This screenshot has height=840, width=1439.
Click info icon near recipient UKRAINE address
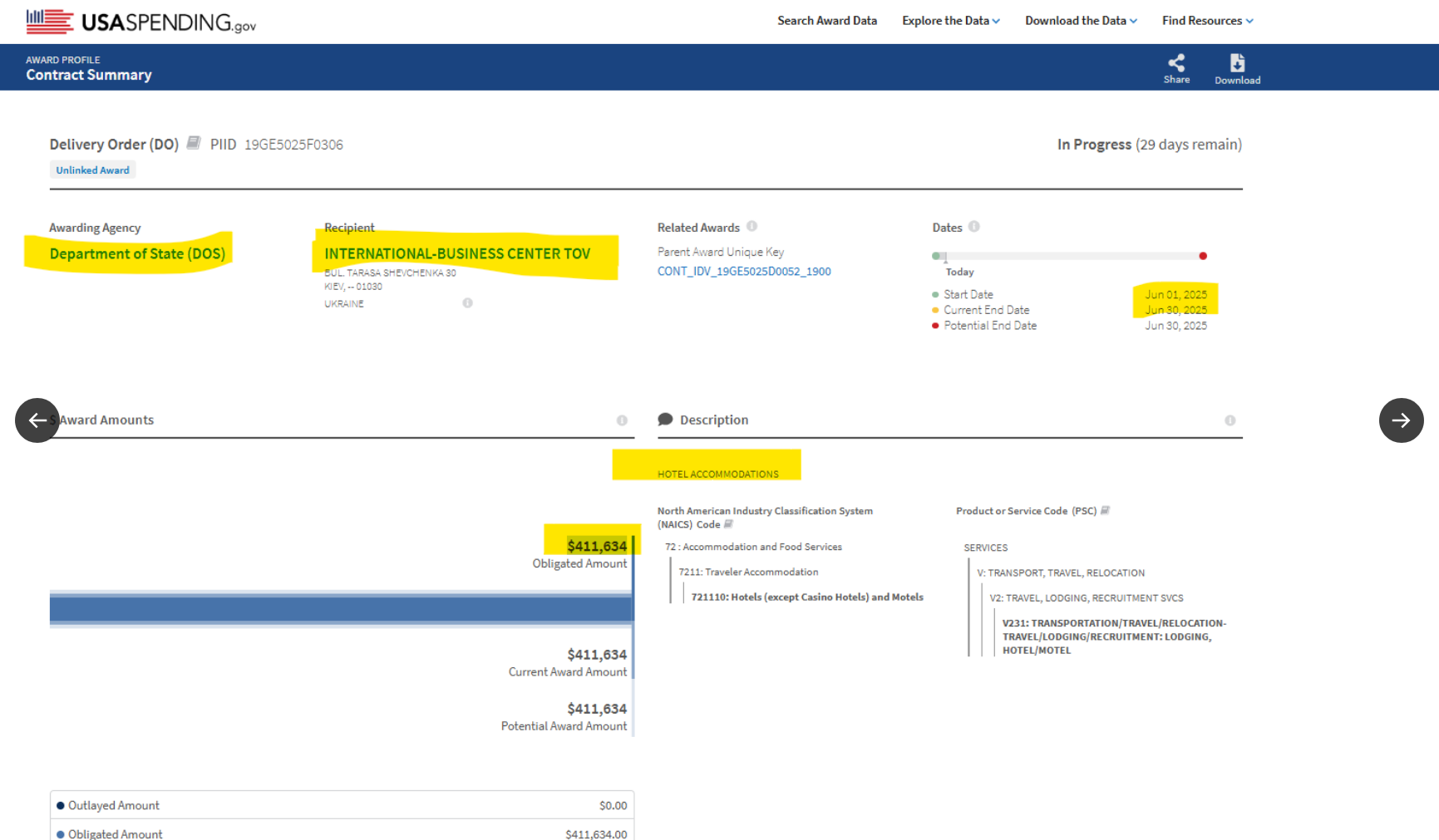click(468, 302)
